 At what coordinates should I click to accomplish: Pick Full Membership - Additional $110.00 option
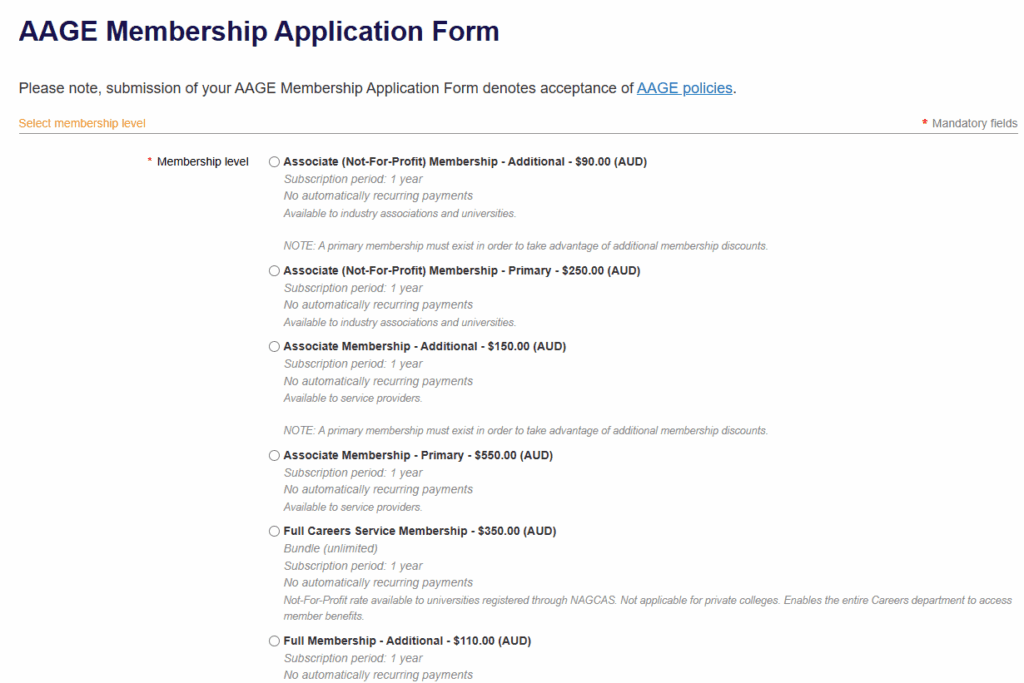pyautogui.click(x=274, y=641)
